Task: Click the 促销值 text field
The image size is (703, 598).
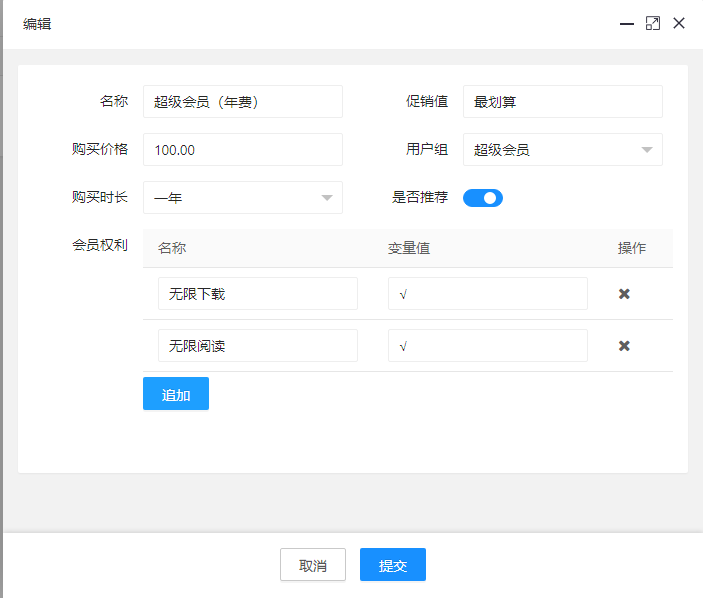Action: coord(562,102)
